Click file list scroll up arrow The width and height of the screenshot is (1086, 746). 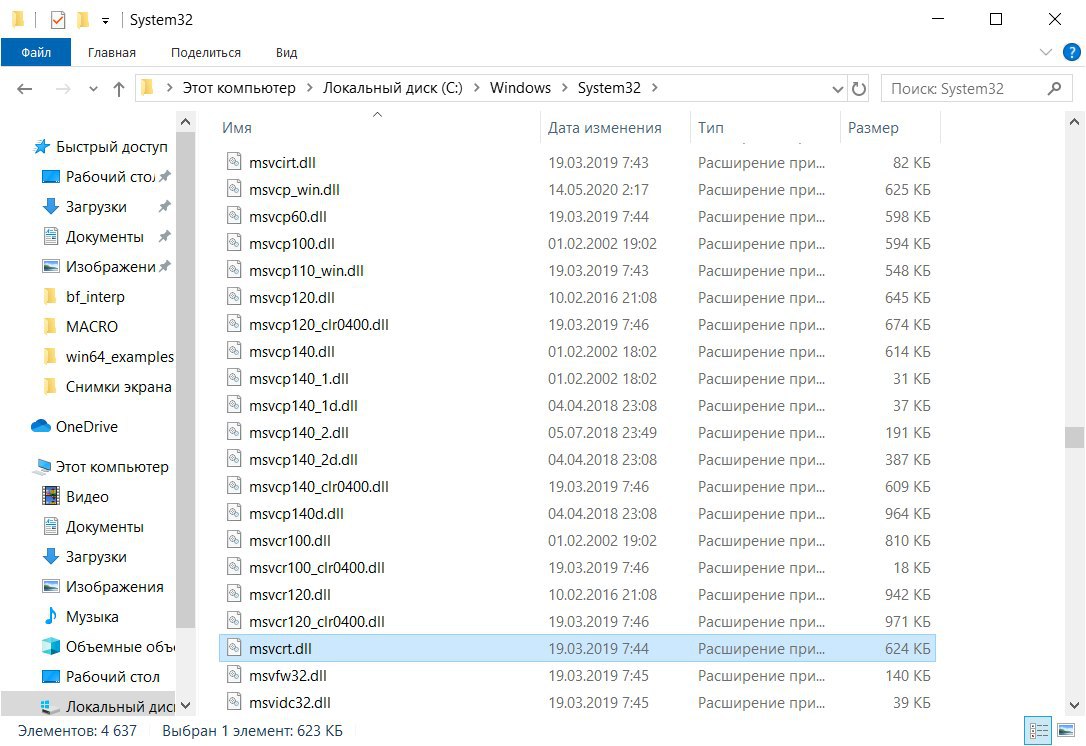coord(1074,122)
